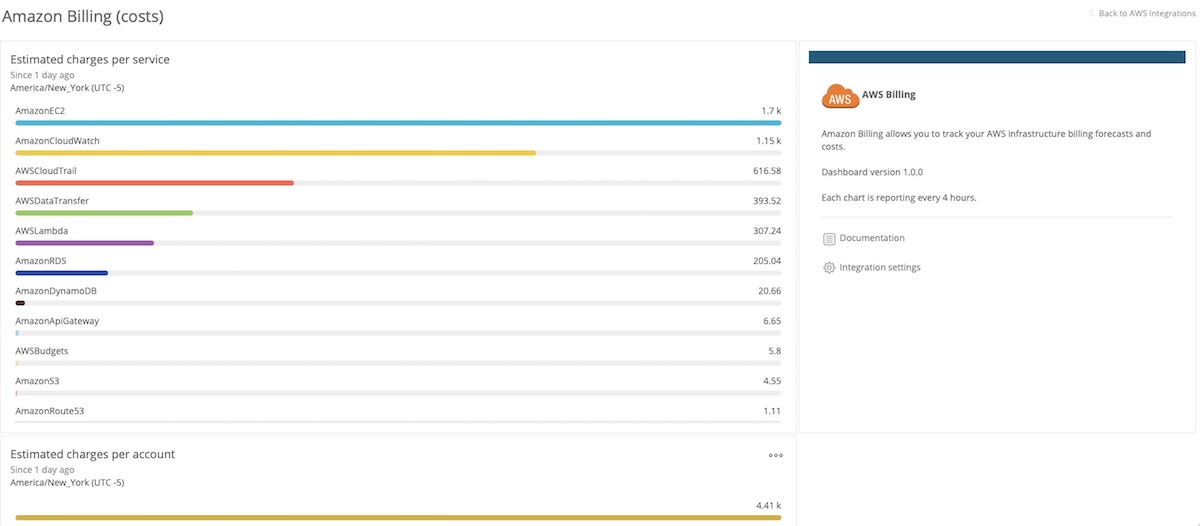
Task: Click the 20.66 DynamoDB value
Action: [x=770, y=291]
